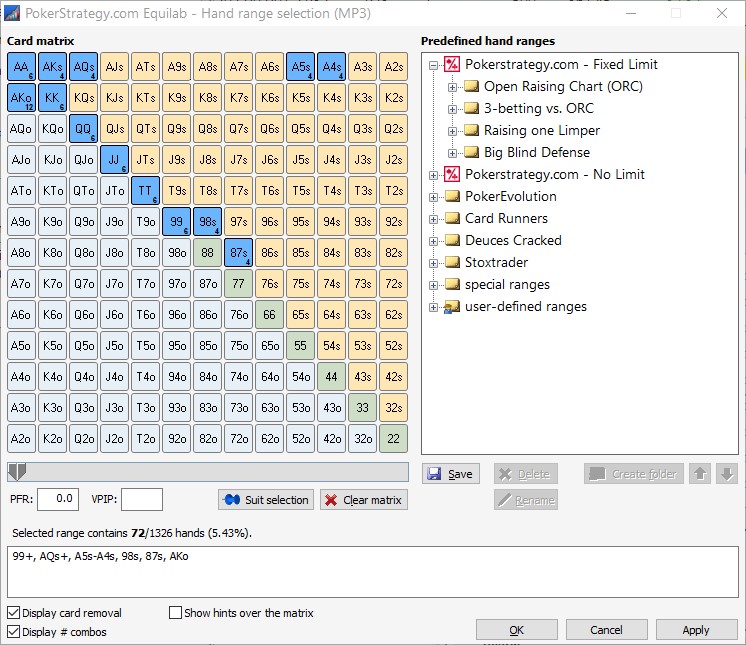
Task: Click the PokerEvolution folder icon
Action: [452, 196]
